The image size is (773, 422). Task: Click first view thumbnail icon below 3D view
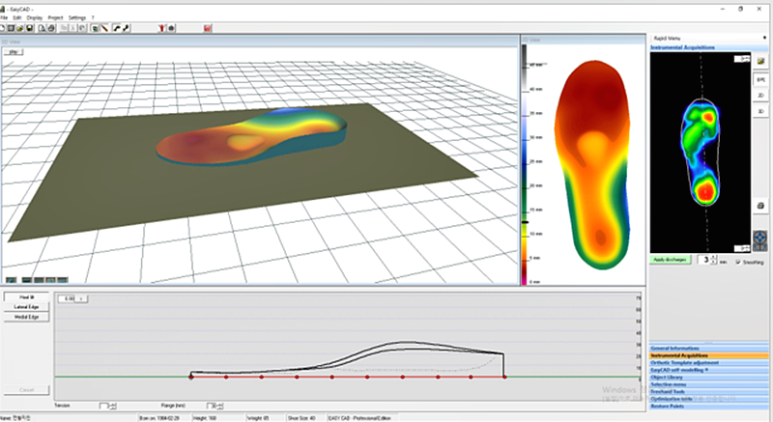pyautogui.click(x=11, y=280)
